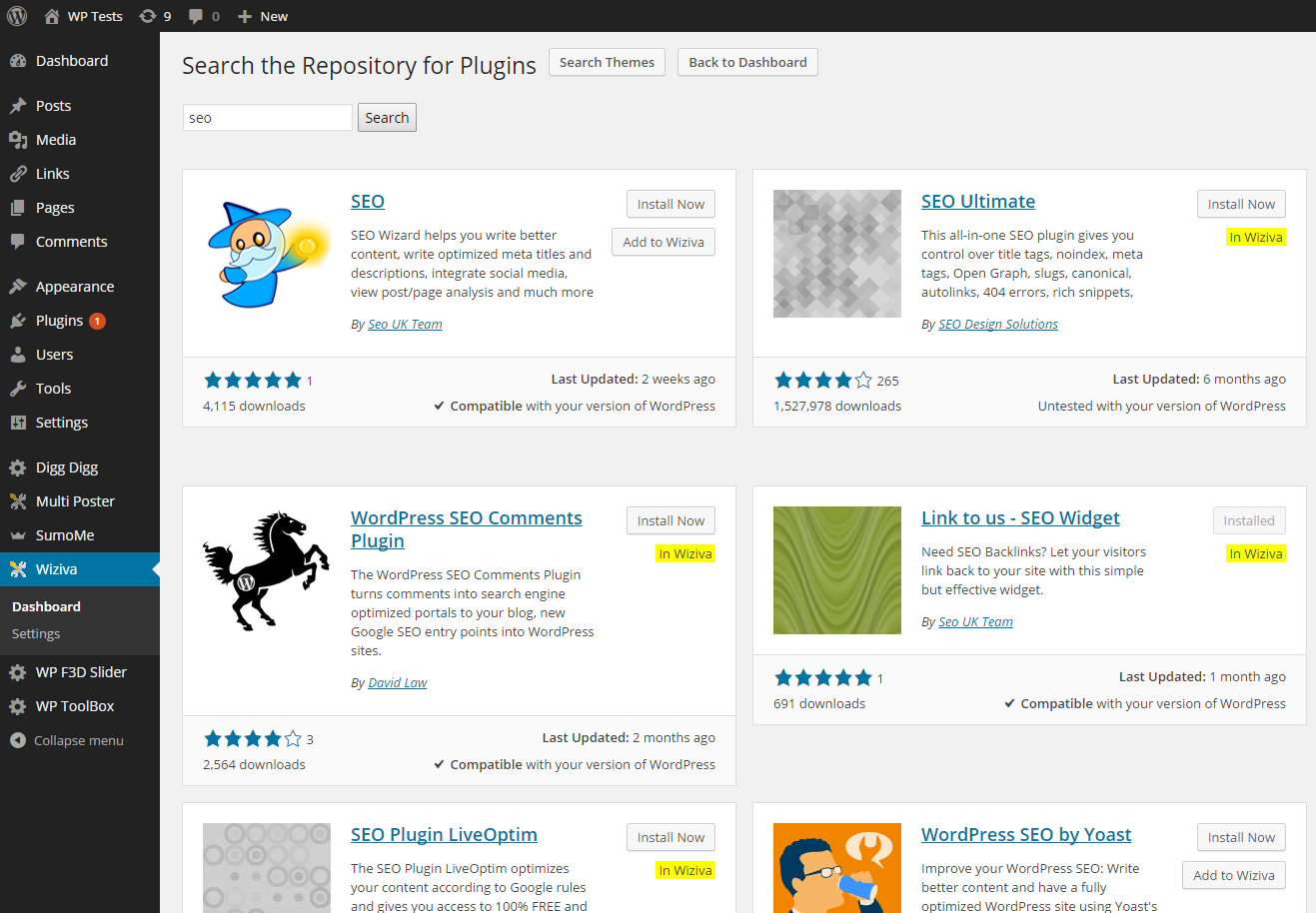Image resolution: width=1316 pixels, height=913 pixels.
Task: Click the green wavy SEO Widget thumbnail
Action: (837, 570)
